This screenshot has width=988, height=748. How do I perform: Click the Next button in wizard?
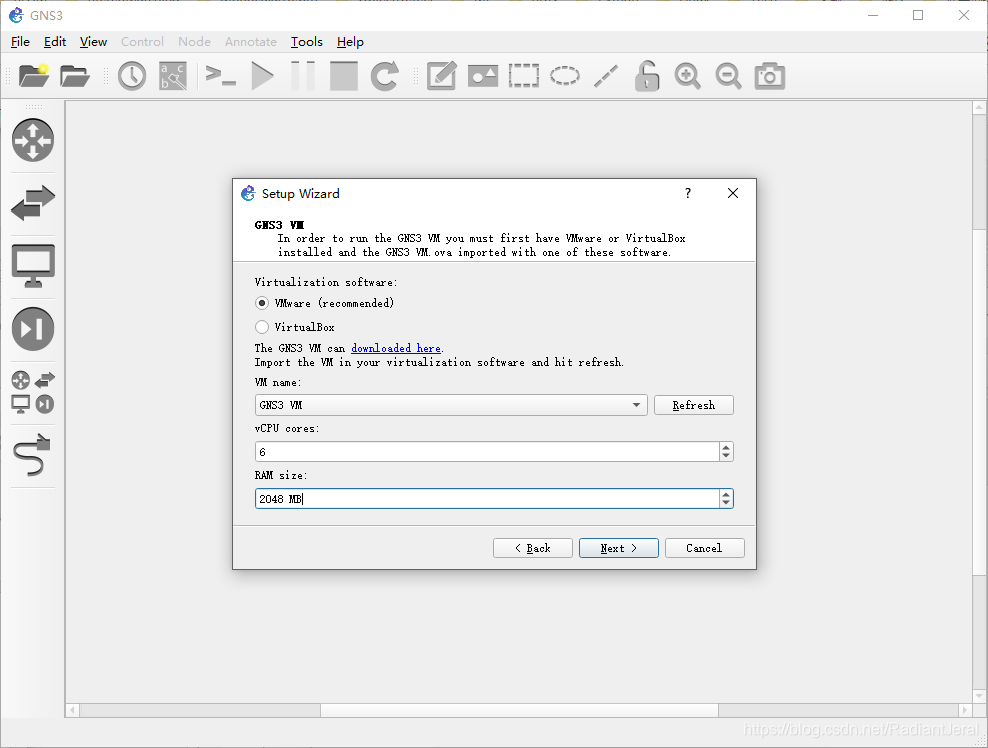619,548
